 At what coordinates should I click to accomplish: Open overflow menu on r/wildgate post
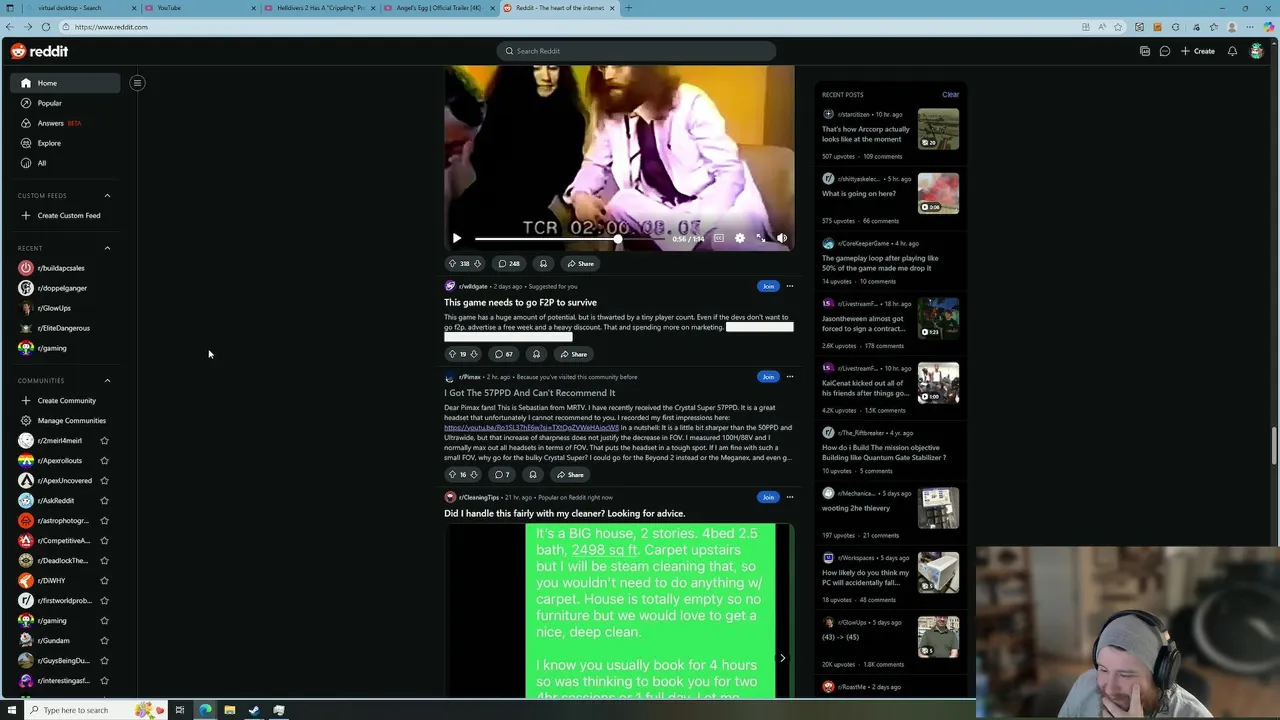(x=789, y=286)
